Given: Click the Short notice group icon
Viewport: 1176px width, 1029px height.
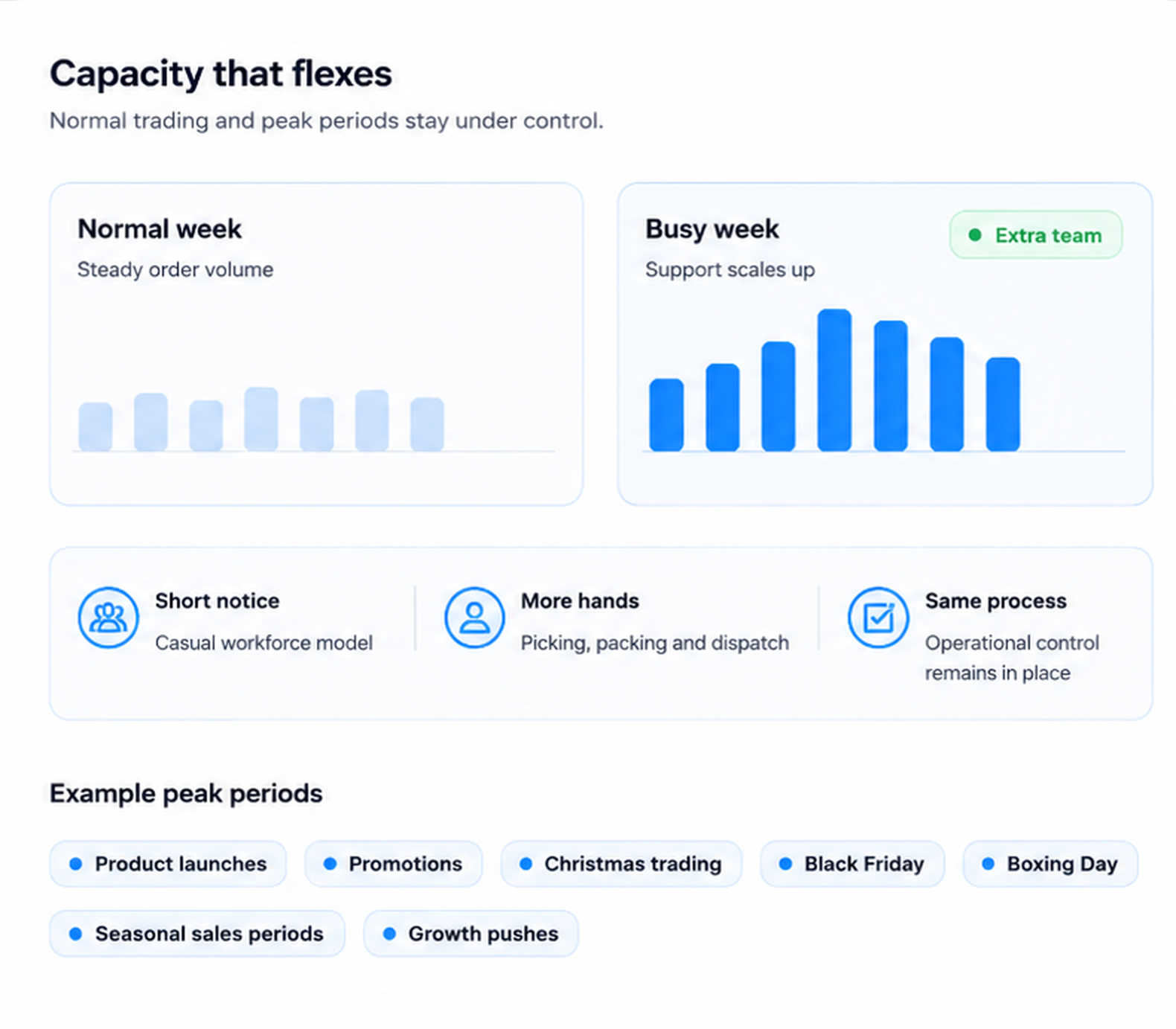Looking at the screenshot, I should click(109, 618).
